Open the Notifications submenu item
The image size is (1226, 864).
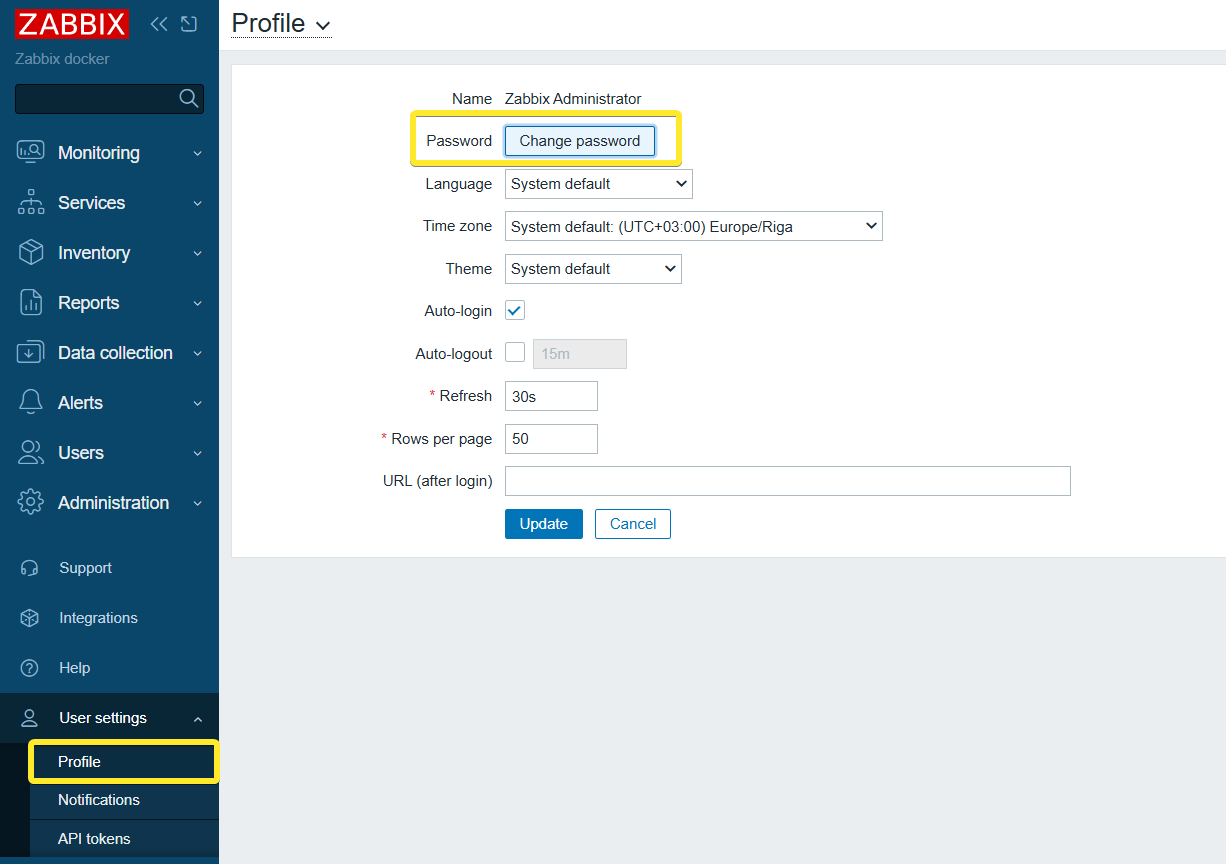coord(99,800)
